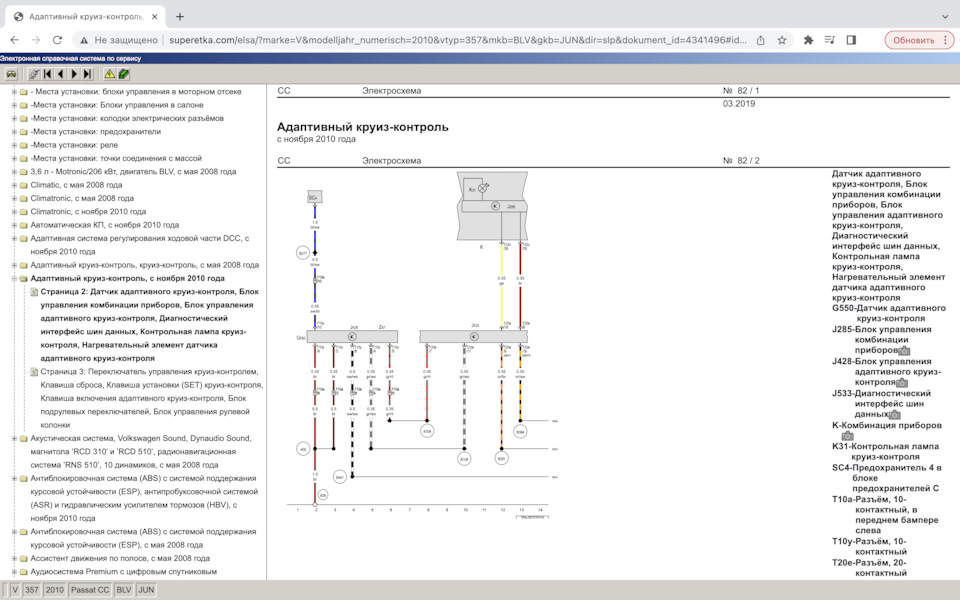Click the car icon in the ELSA toolbar
This screenshot has height=600, width=960.
pyautogui.click(x=11, y=74)
